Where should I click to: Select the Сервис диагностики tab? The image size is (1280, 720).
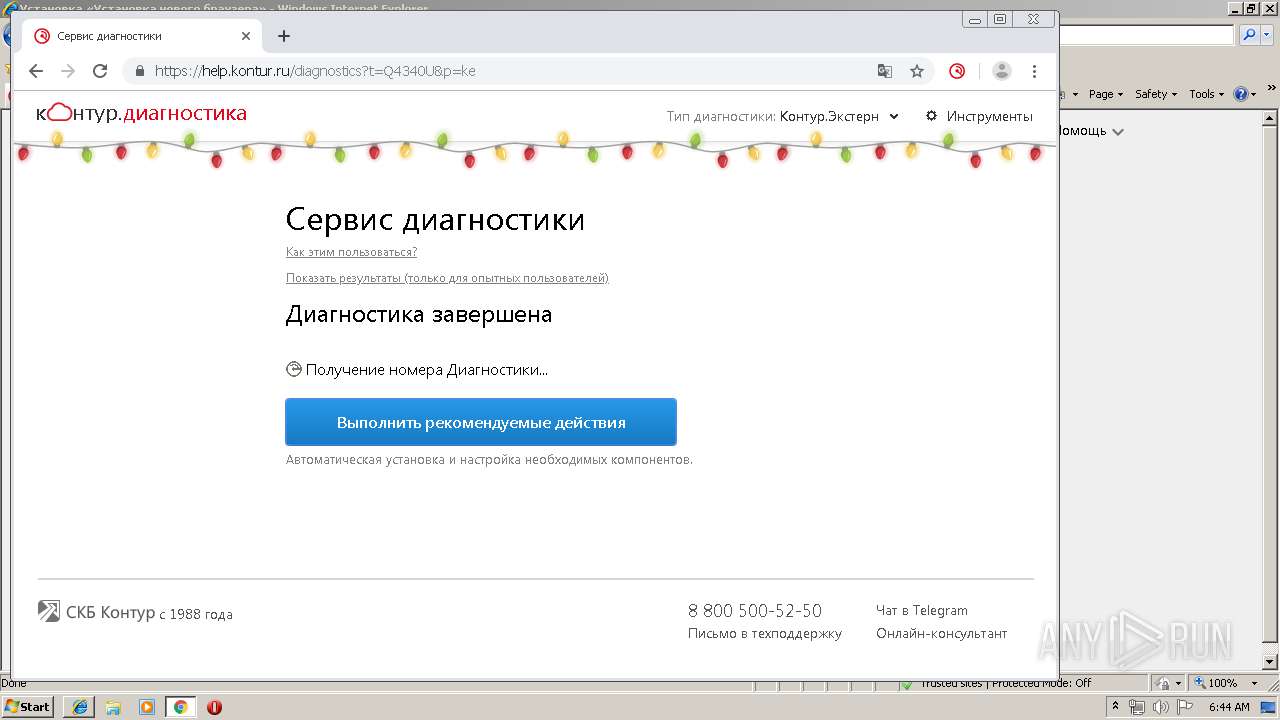coord(140,36)
